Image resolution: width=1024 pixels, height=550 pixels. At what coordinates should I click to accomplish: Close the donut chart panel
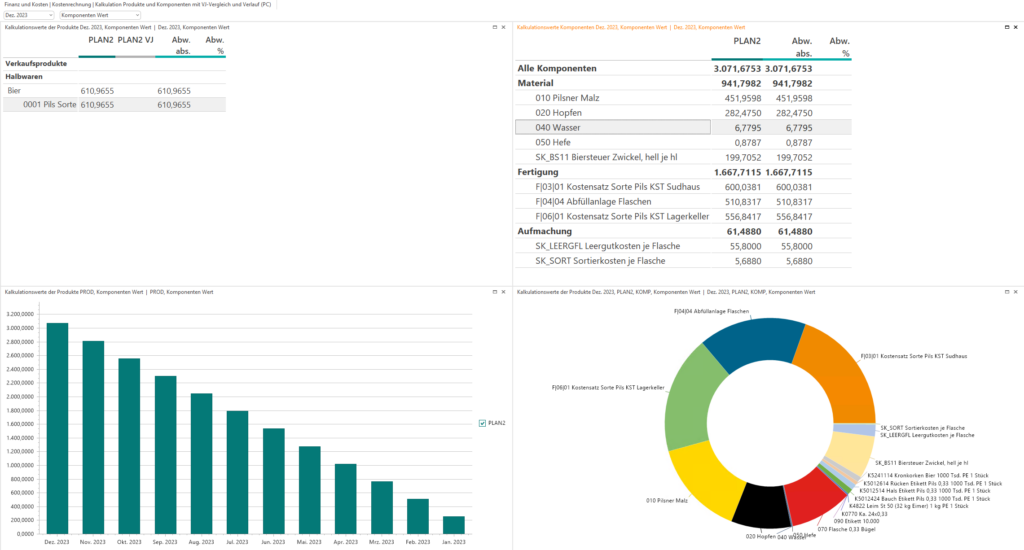1016,292
